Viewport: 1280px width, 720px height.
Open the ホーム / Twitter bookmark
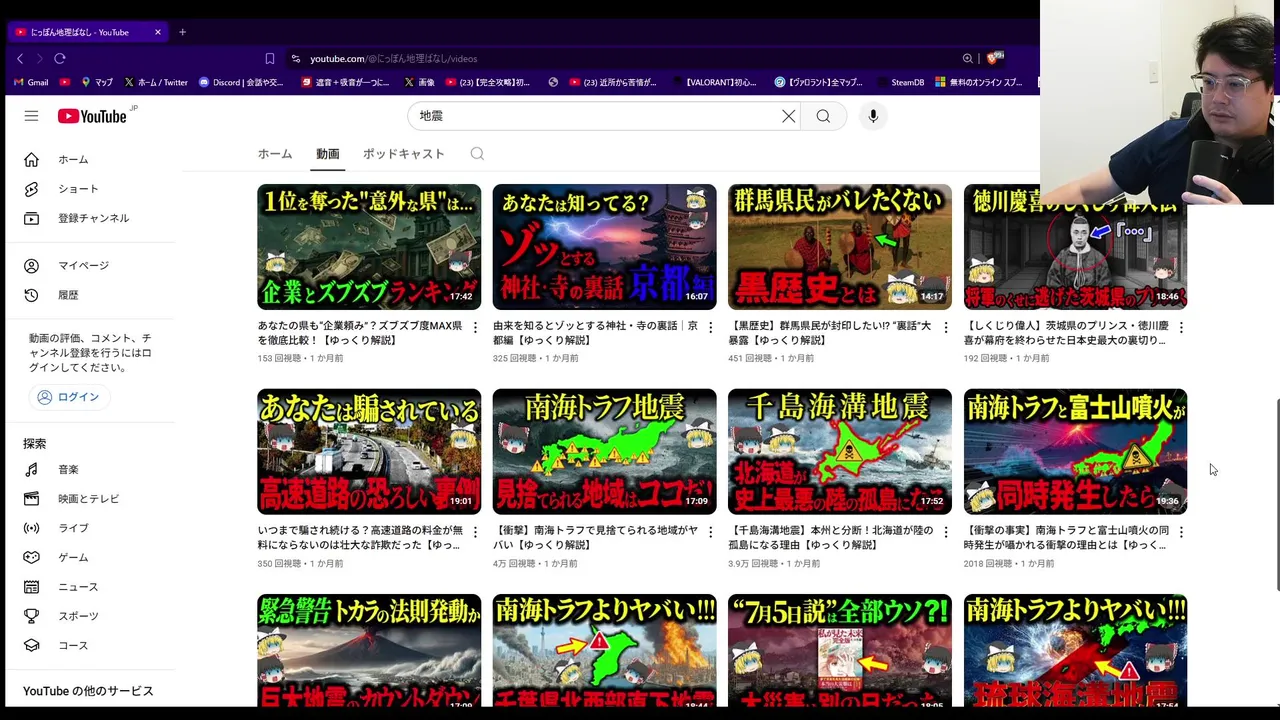coord(156,82)
